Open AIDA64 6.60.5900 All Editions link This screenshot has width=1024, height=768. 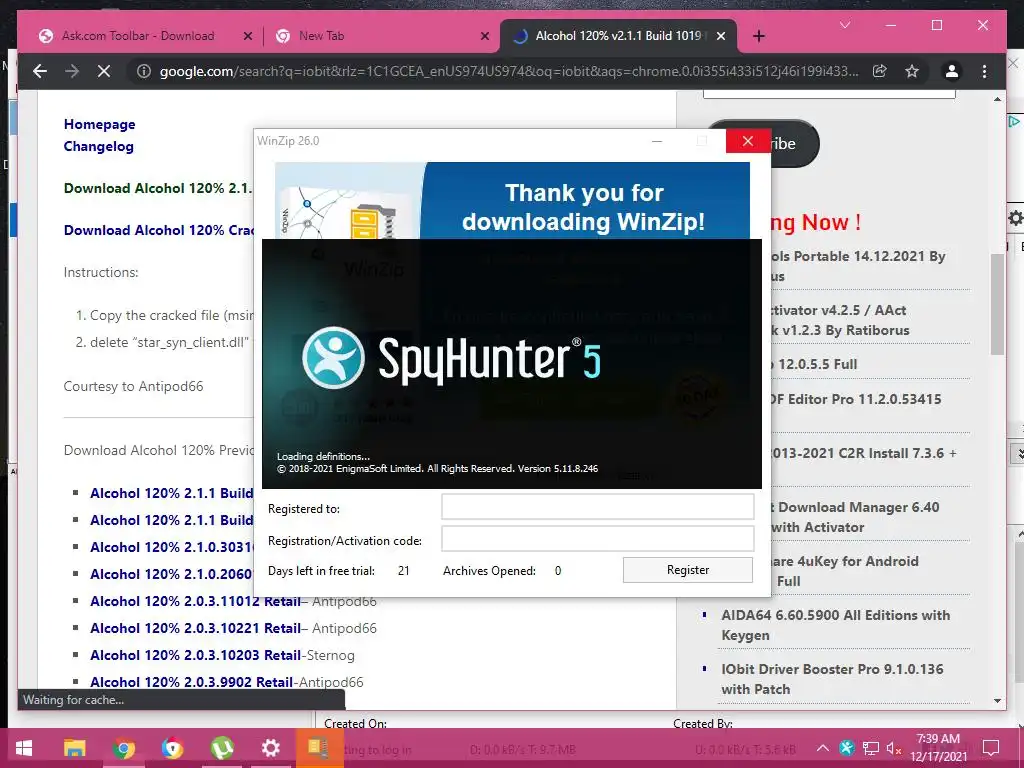pos(836,625)
